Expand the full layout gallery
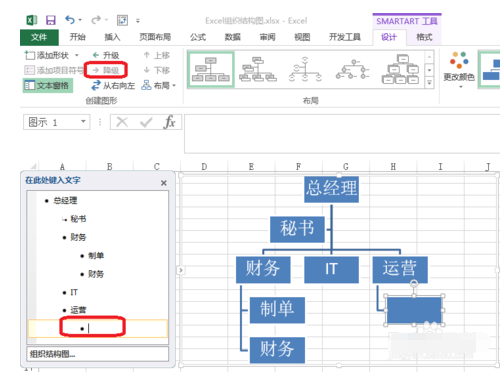This screenshot has height=372, width=502. pos(429,82)
